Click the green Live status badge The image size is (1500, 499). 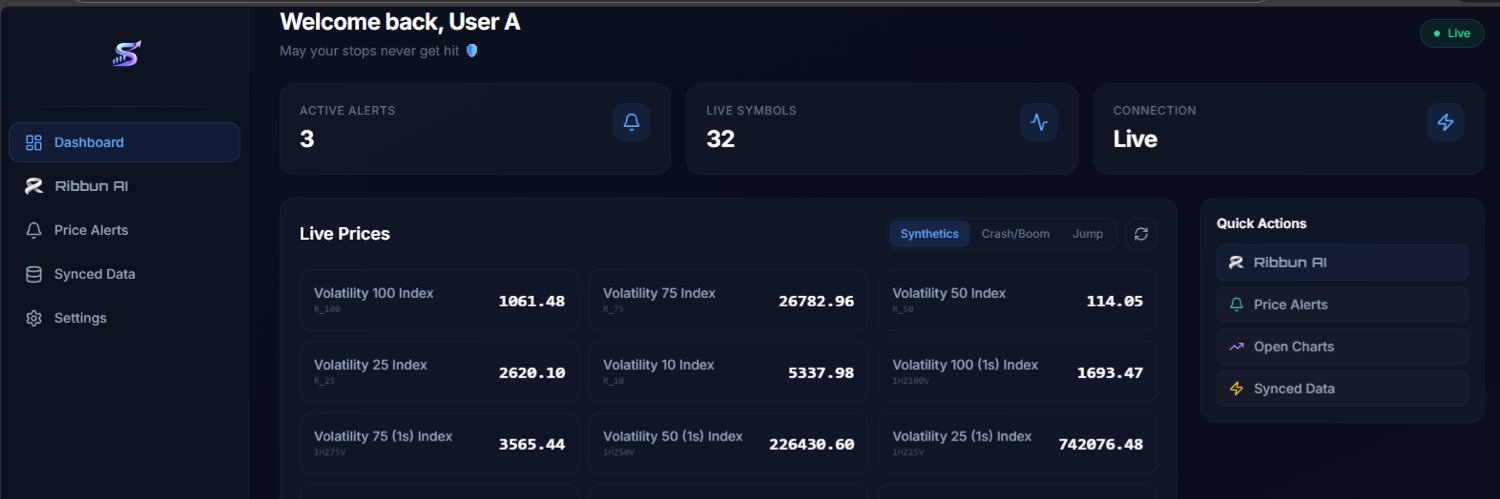pos(1452,33)
